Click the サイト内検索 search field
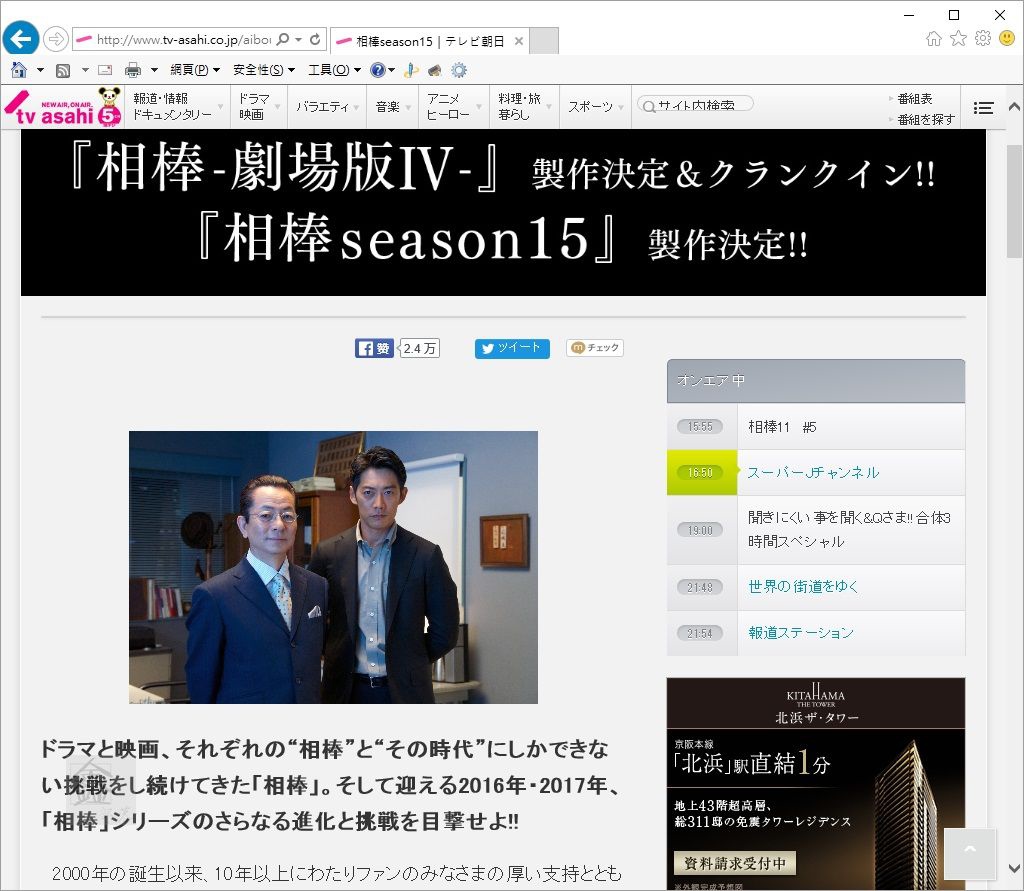 (x=695, y=105)
